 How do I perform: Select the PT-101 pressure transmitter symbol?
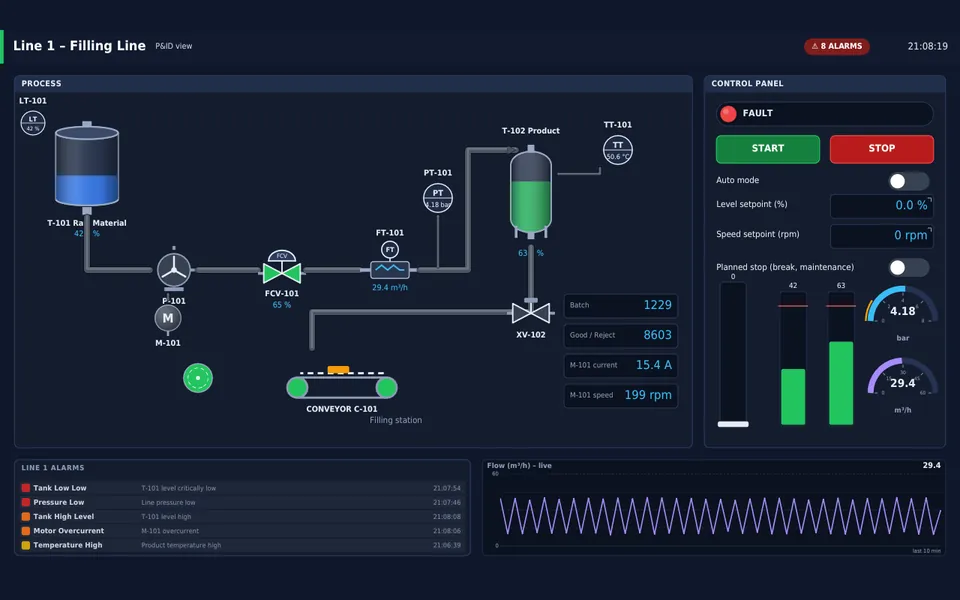(x=438, y=198)
